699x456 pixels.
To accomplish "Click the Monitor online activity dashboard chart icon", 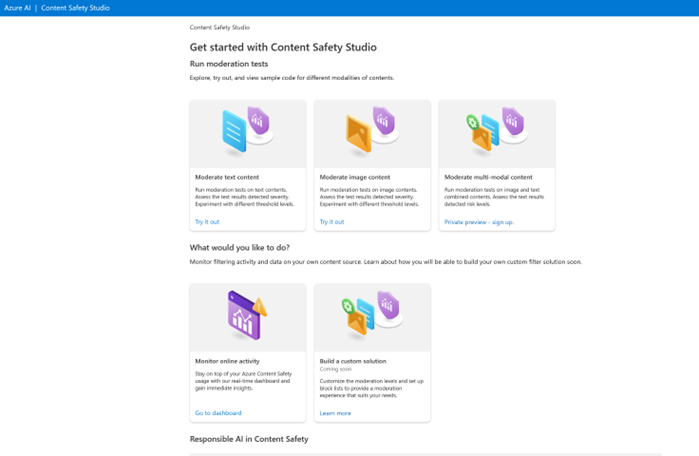I will point(244,316).
